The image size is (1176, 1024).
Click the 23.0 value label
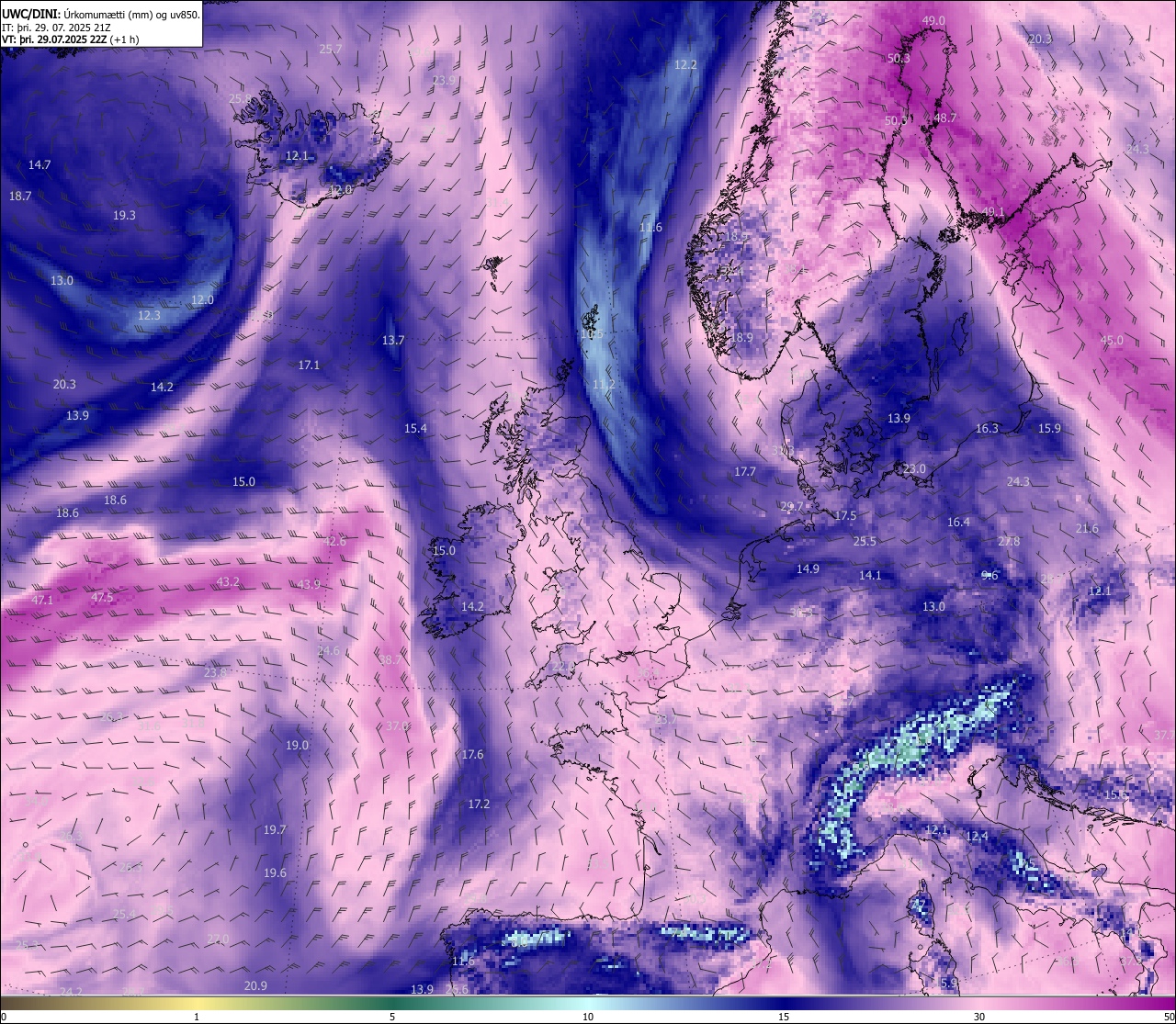(914, 469)
